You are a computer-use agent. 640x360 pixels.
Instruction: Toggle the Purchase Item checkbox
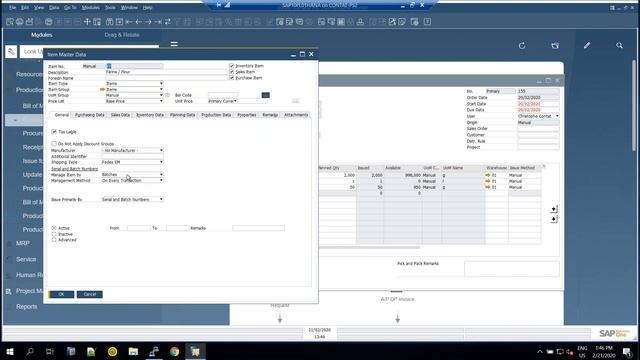231,78
